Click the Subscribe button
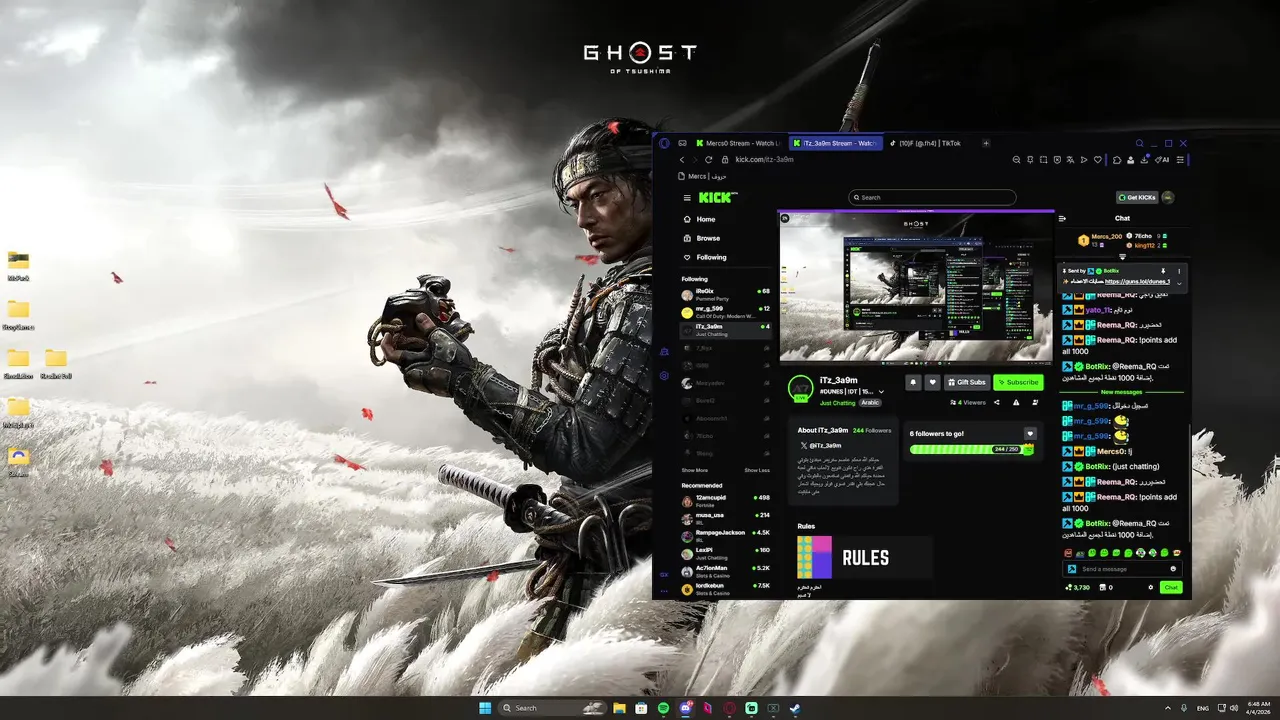The height and width of the screenshot is (720, 1280). click(x=1018, y=382)
